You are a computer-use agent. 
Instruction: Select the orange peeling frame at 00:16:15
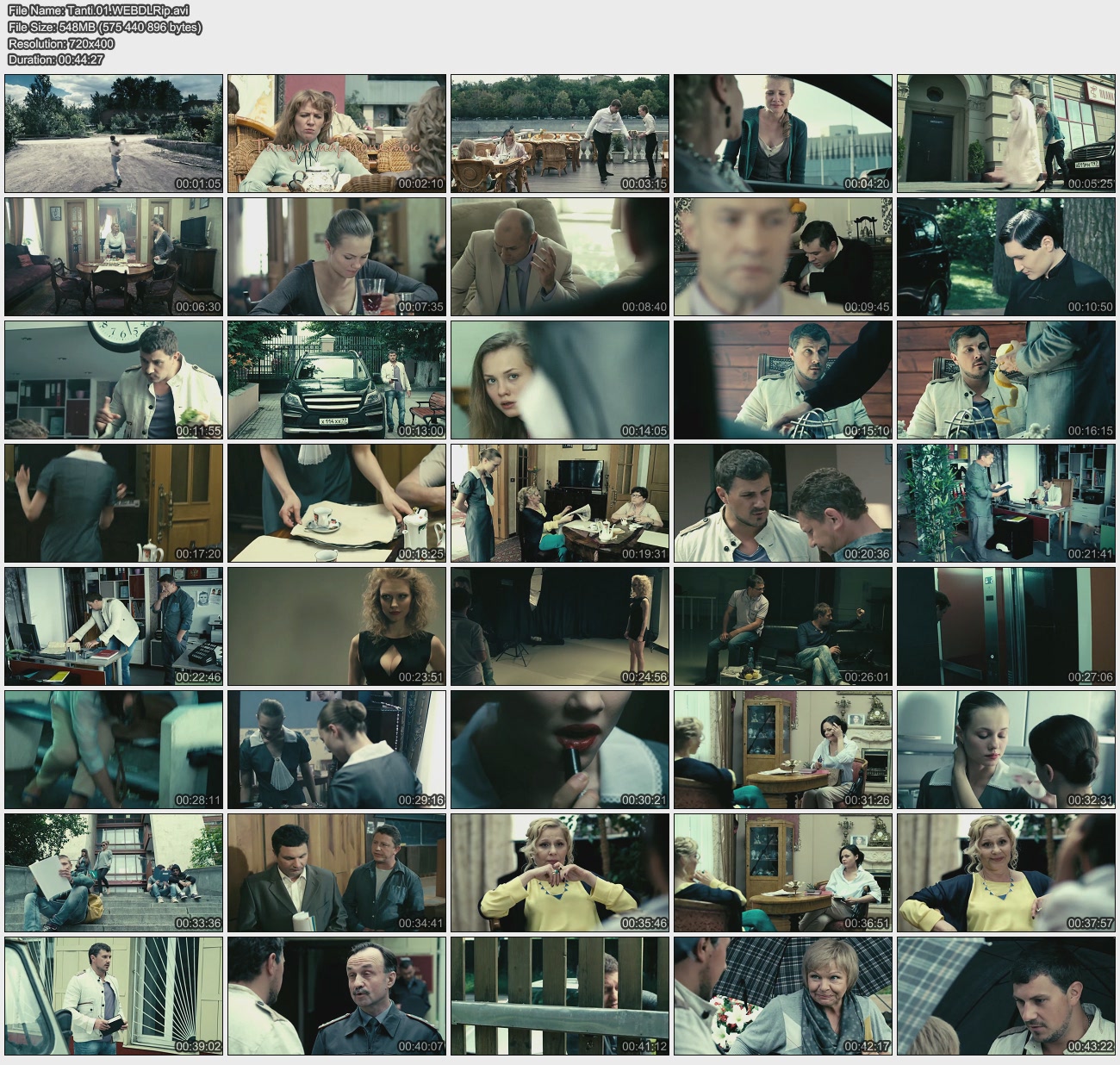pyautogui.click(x=1005, y=380)
